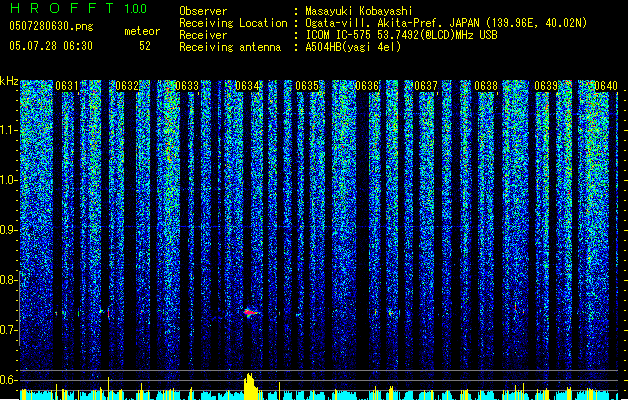Image resolution: width=629 pixels, height=400 pixels.
Task: Click the Observer label
Action: [x=203, y=11]
